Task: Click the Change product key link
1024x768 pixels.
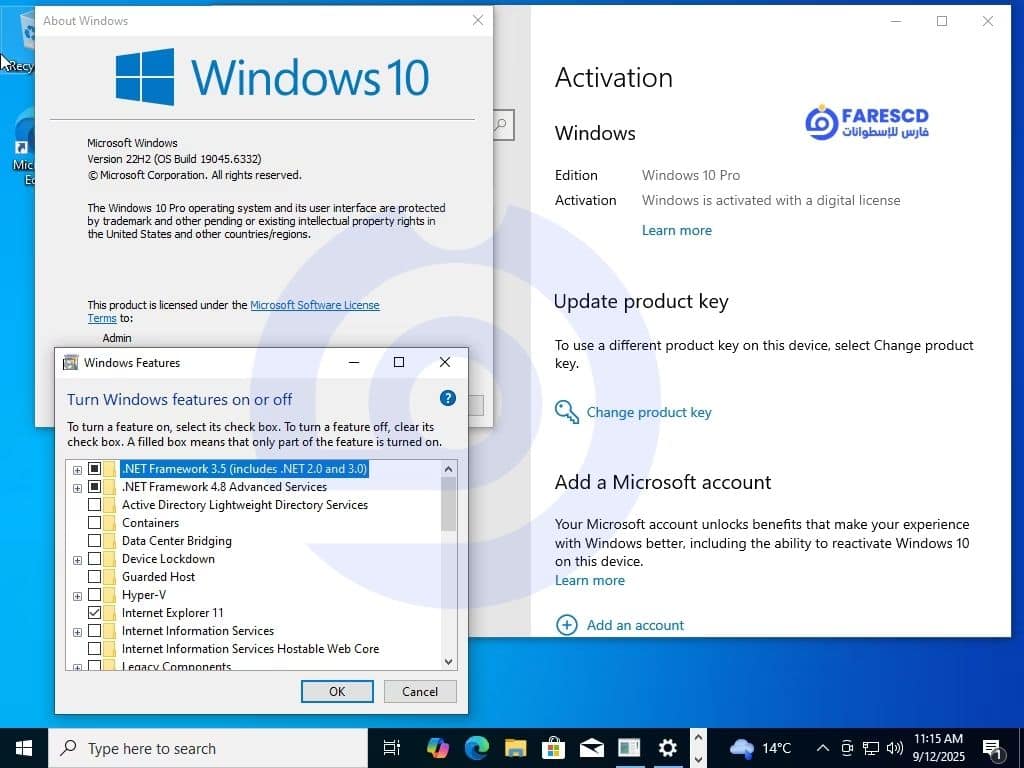Action: point(648,412)
